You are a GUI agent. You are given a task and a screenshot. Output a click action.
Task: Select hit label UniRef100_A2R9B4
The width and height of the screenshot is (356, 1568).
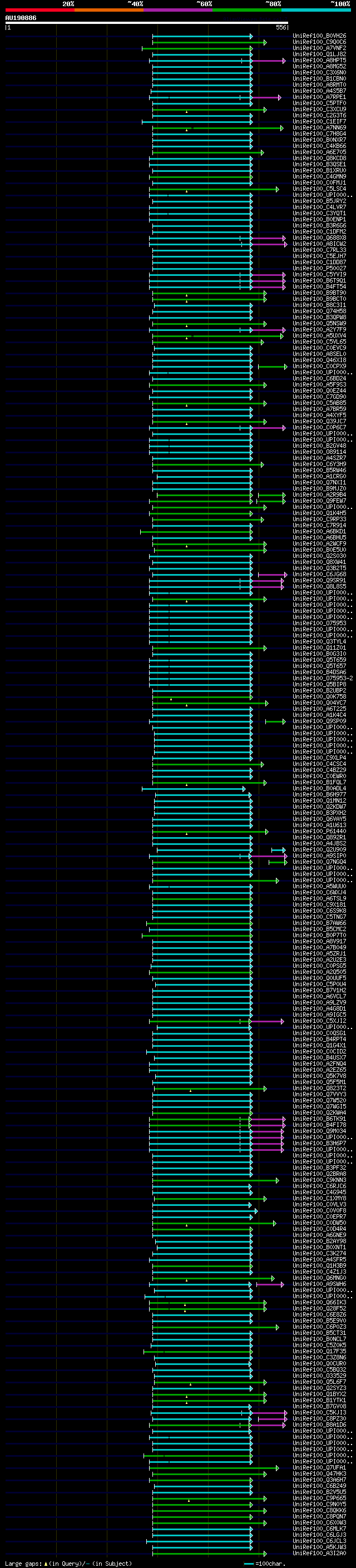(x=319, y=495)
